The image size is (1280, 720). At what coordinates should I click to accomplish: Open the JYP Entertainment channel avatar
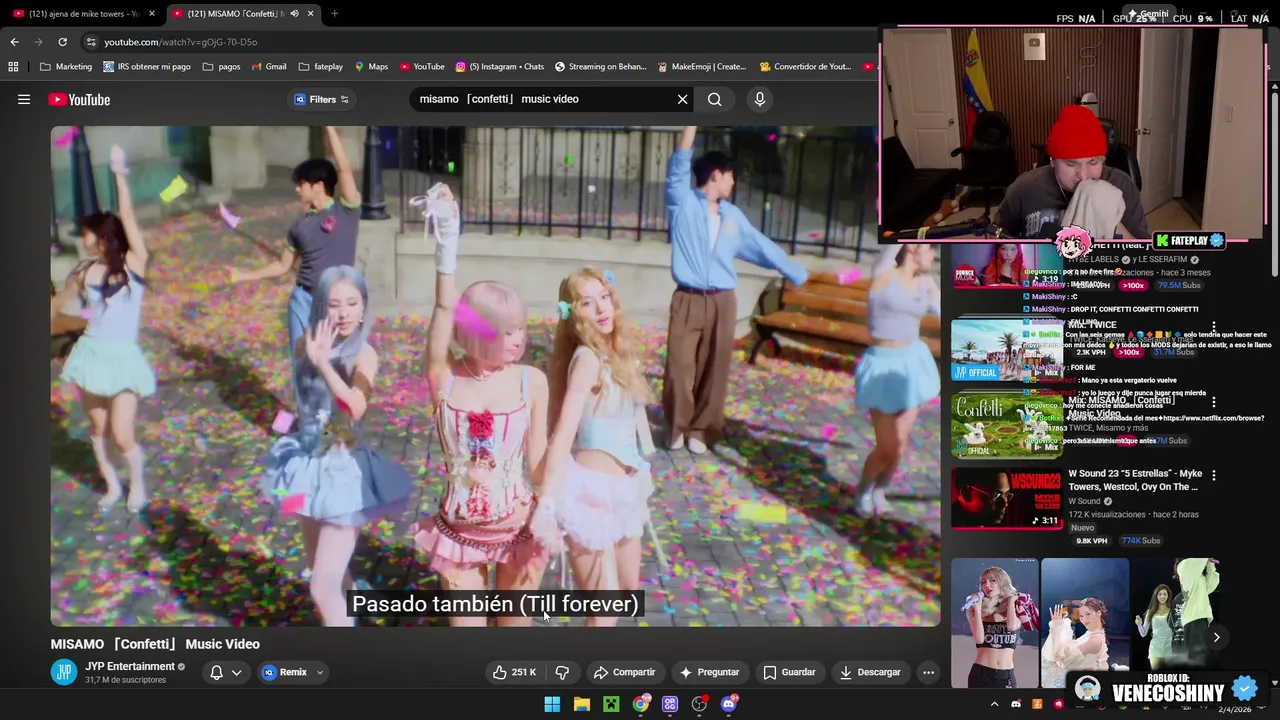tap(64, 672)
